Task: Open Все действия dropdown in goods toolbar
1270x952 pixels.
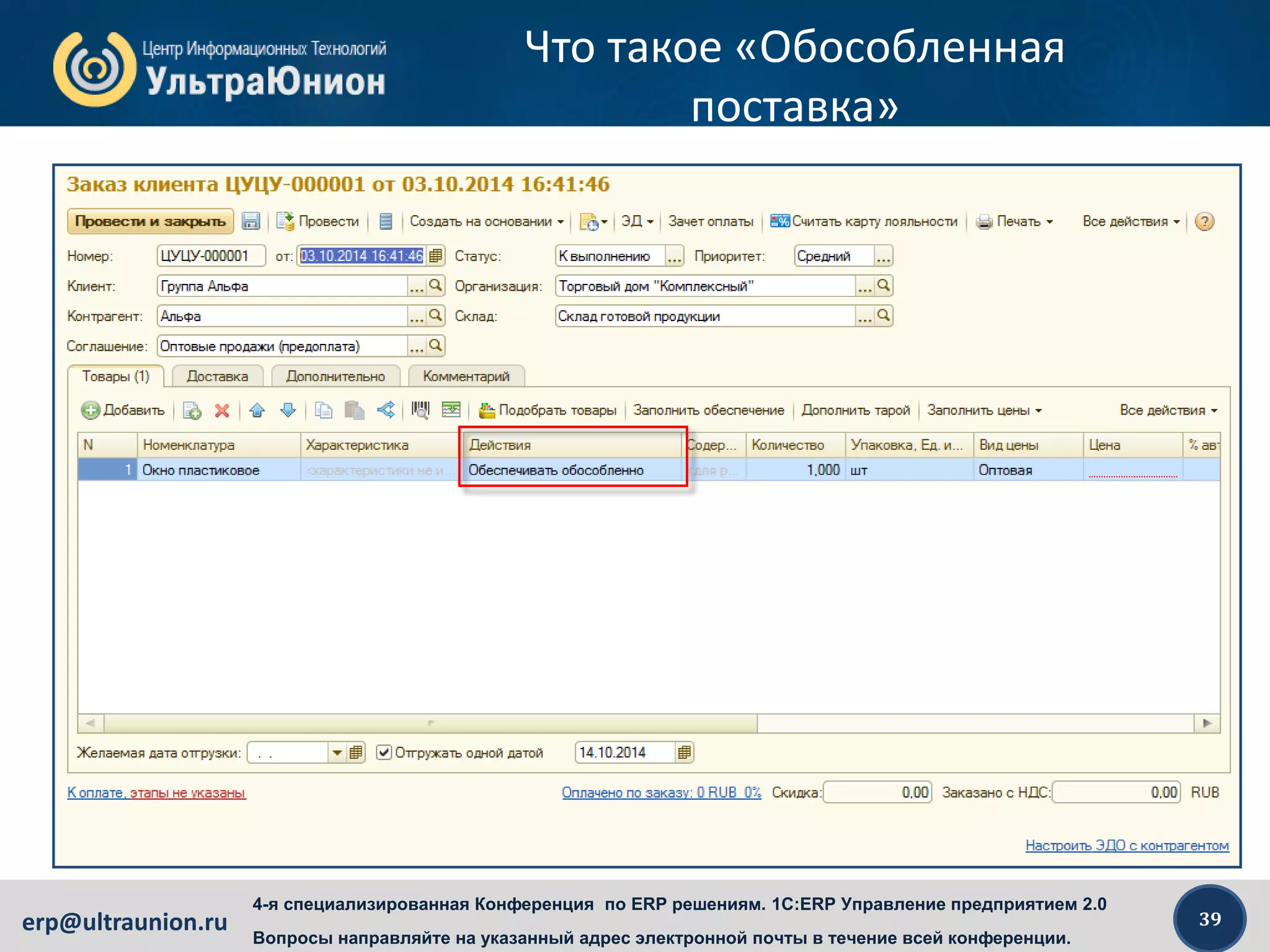Action: coord(1169,410)
